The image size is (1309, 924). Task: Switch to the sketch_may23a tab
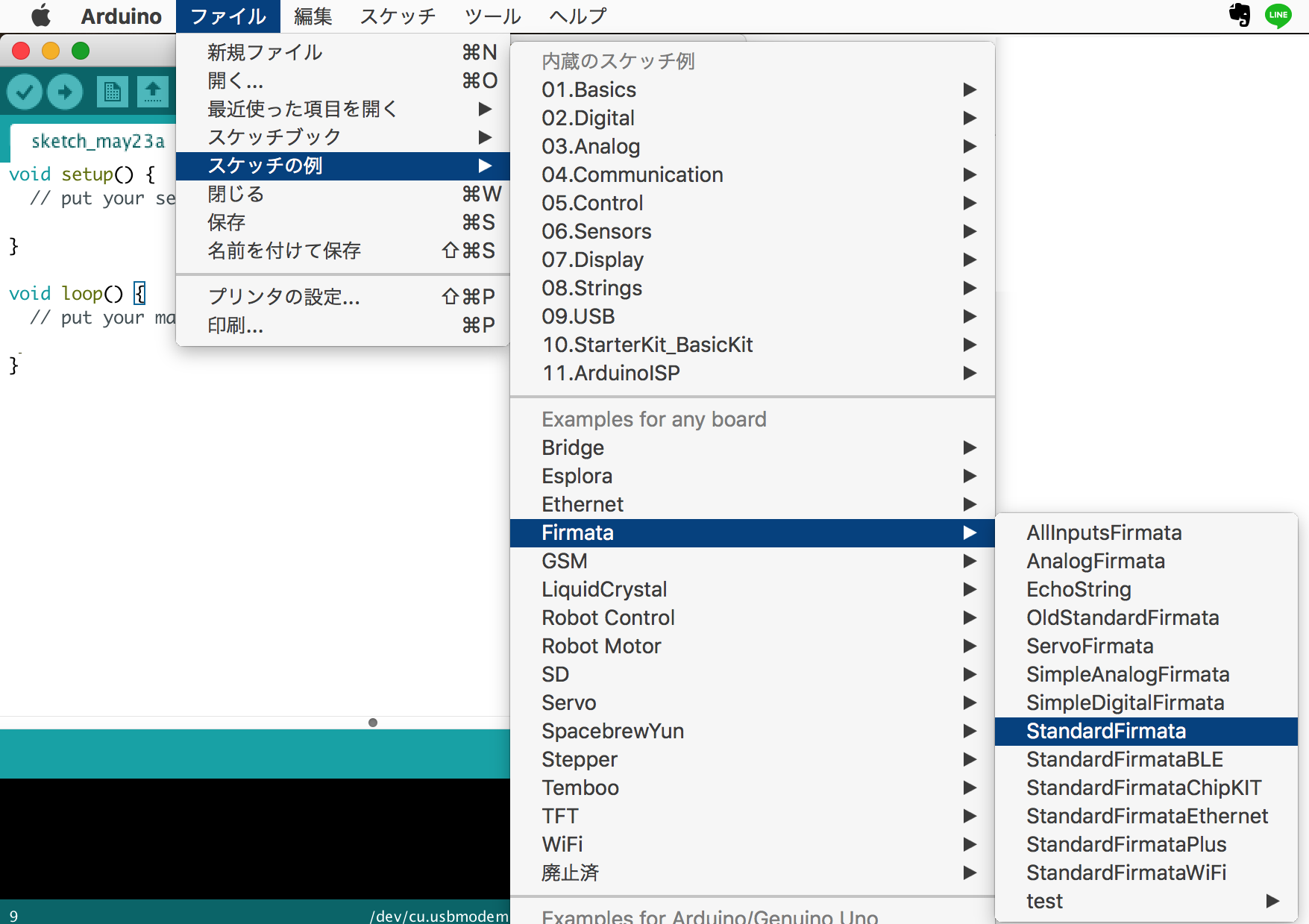tap(97, 141)
